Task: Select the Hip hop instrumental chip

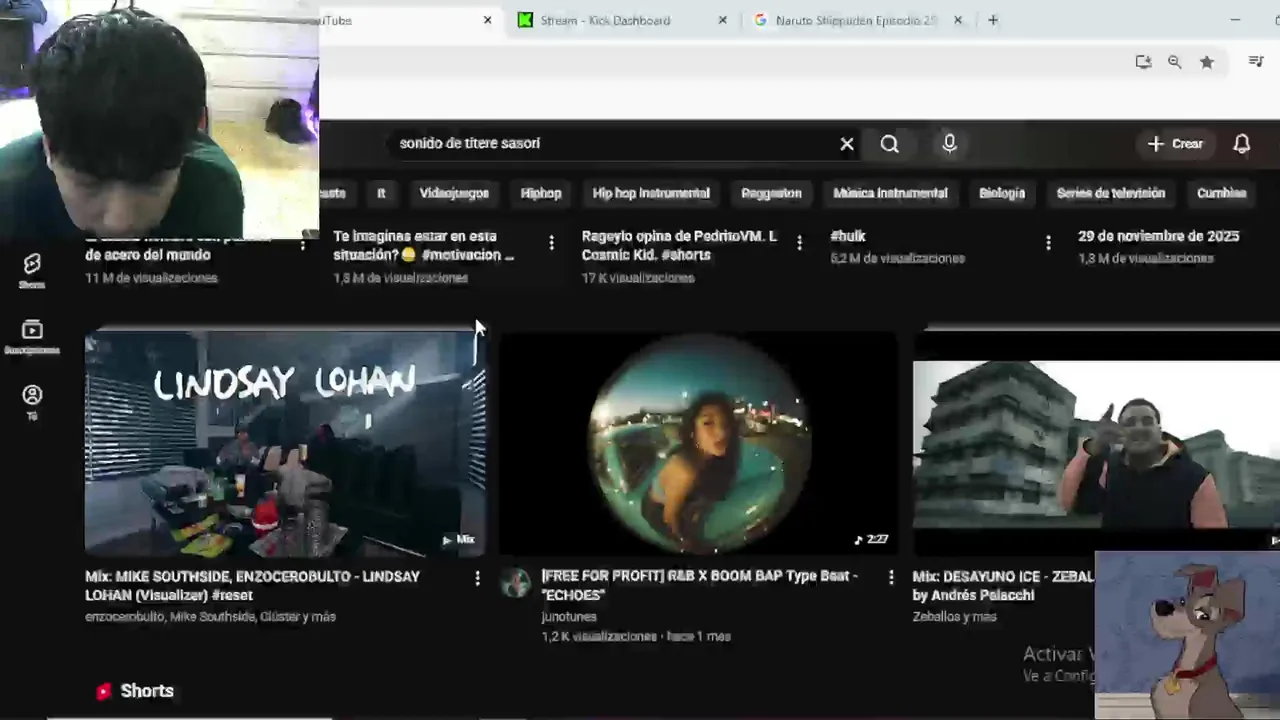Action: coord(651,193)
